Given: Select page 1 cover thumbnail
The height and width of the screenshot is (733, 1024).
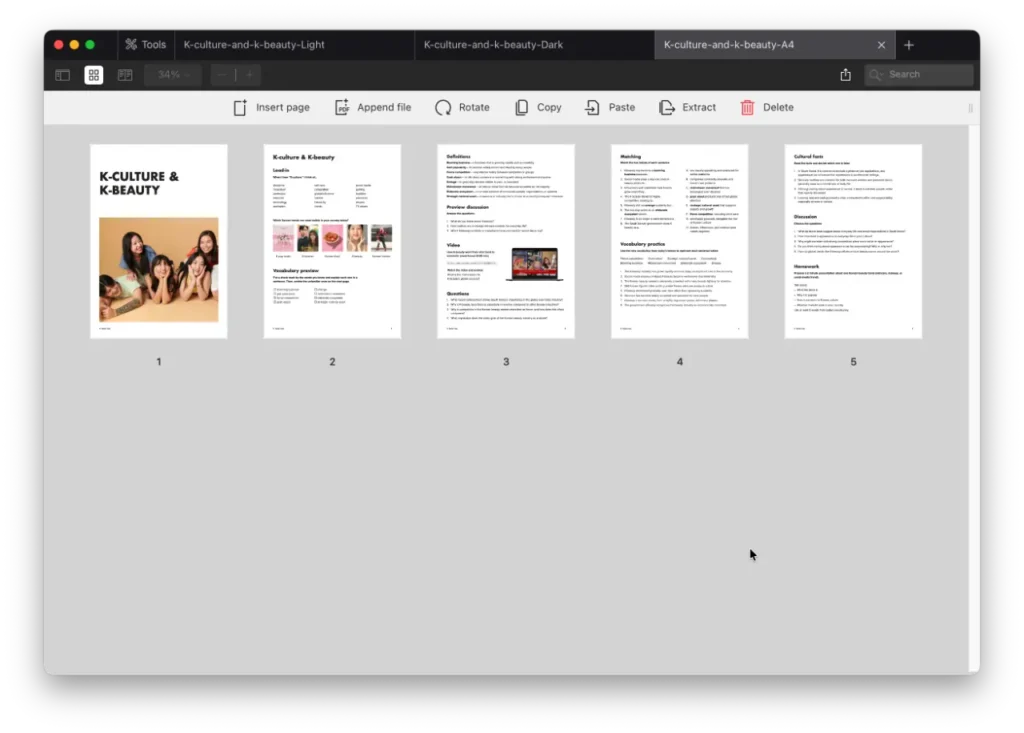Looking at the screenshot, I should point(159,241).
